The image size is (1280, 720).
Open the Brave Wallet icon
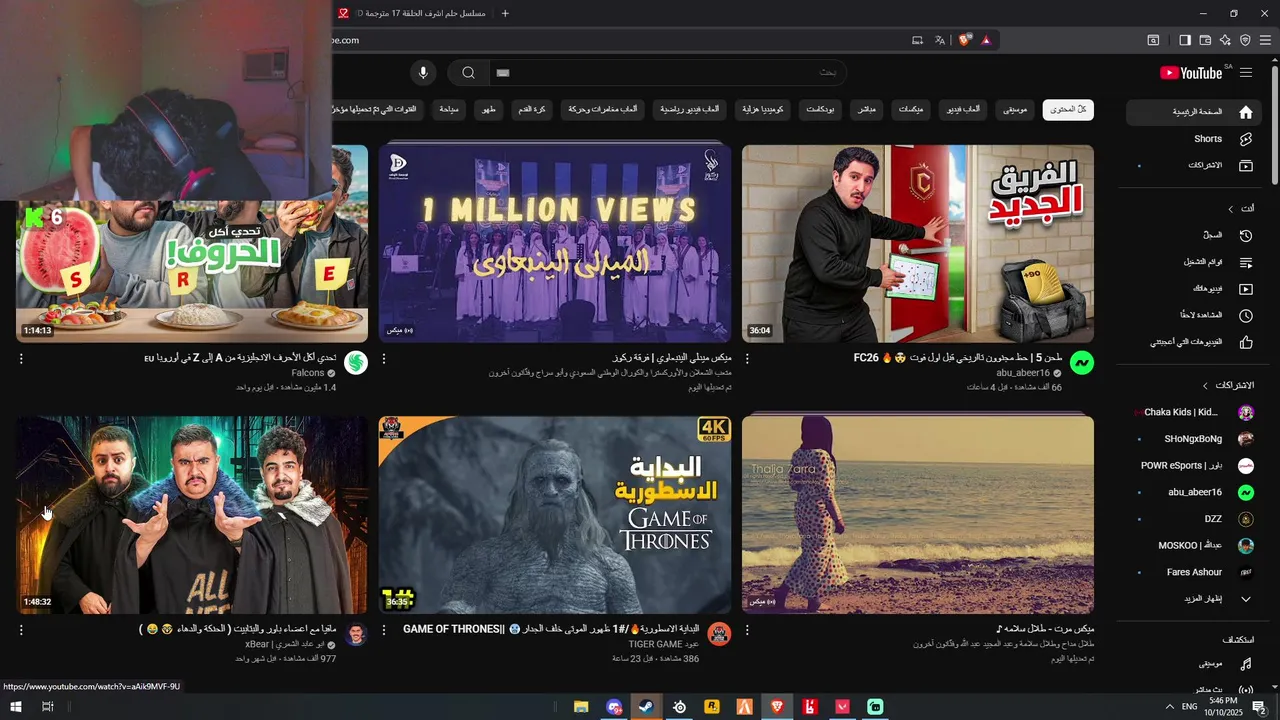coord(1205,40)
